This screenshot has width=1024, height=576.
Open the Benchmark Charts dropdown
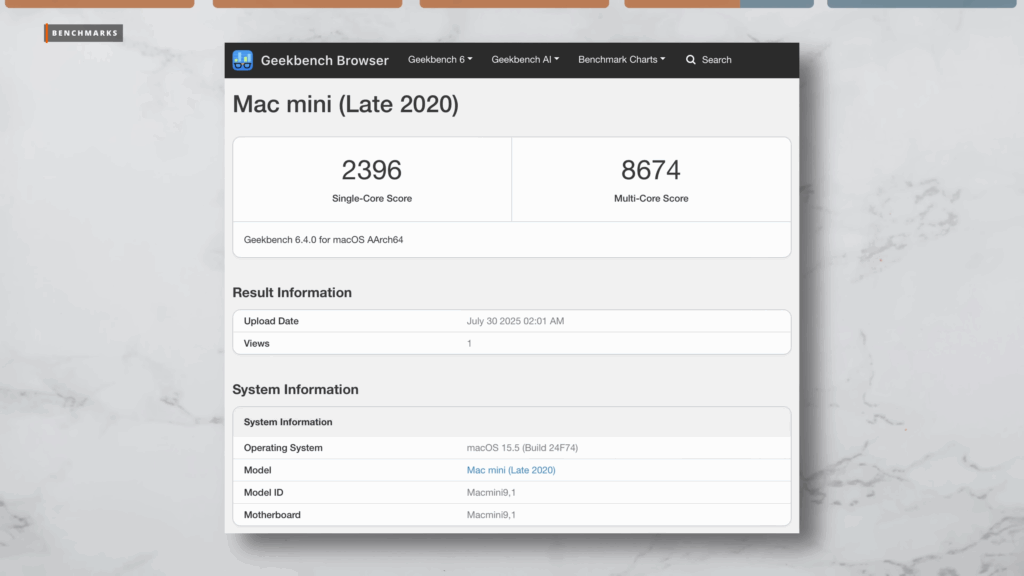621,60
